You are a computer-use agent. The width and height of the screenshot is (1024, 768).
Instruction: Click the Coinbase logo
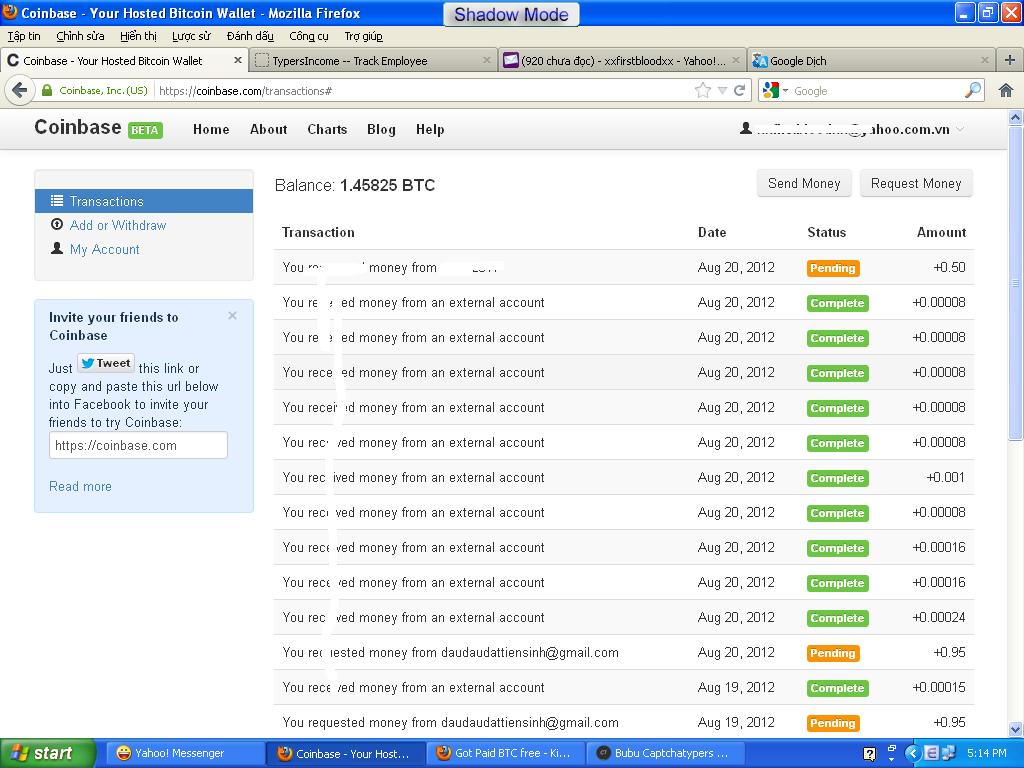(x=78, y=127)
